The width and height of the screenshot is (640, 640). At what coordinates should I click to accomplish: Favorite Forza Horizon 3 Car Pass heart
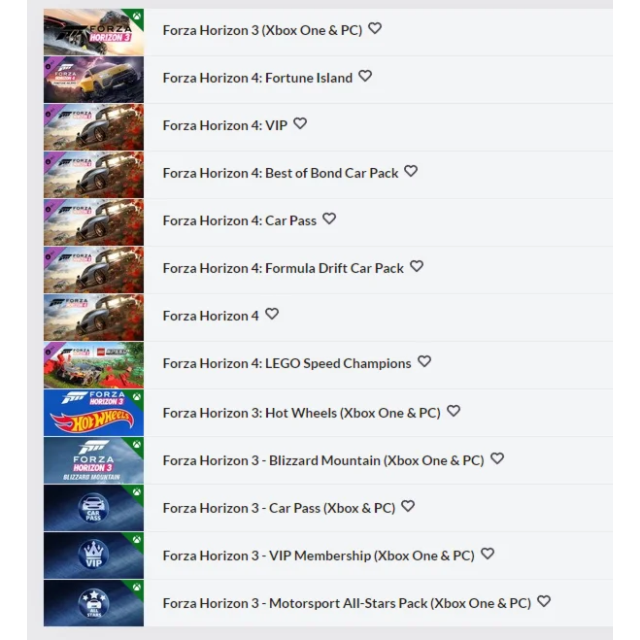pos(408,506)
